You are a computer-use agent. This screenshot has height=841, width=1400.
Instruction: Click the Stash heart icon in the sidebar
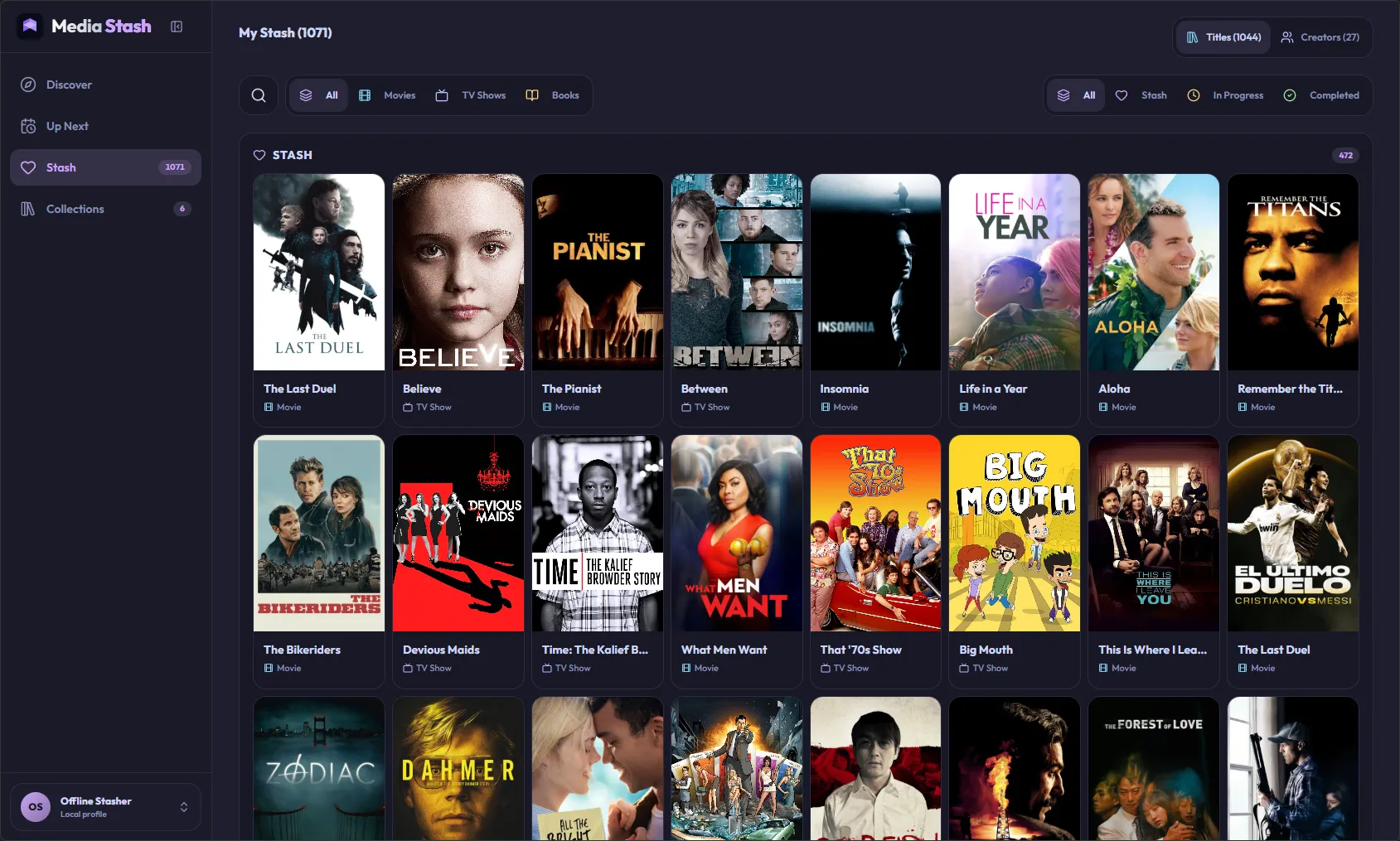point(28,167)
